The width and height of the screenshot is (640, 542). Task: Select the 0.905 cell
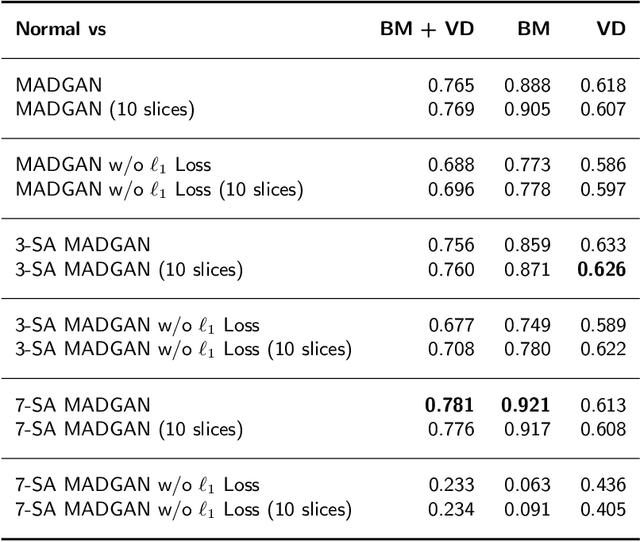(527, 107)
